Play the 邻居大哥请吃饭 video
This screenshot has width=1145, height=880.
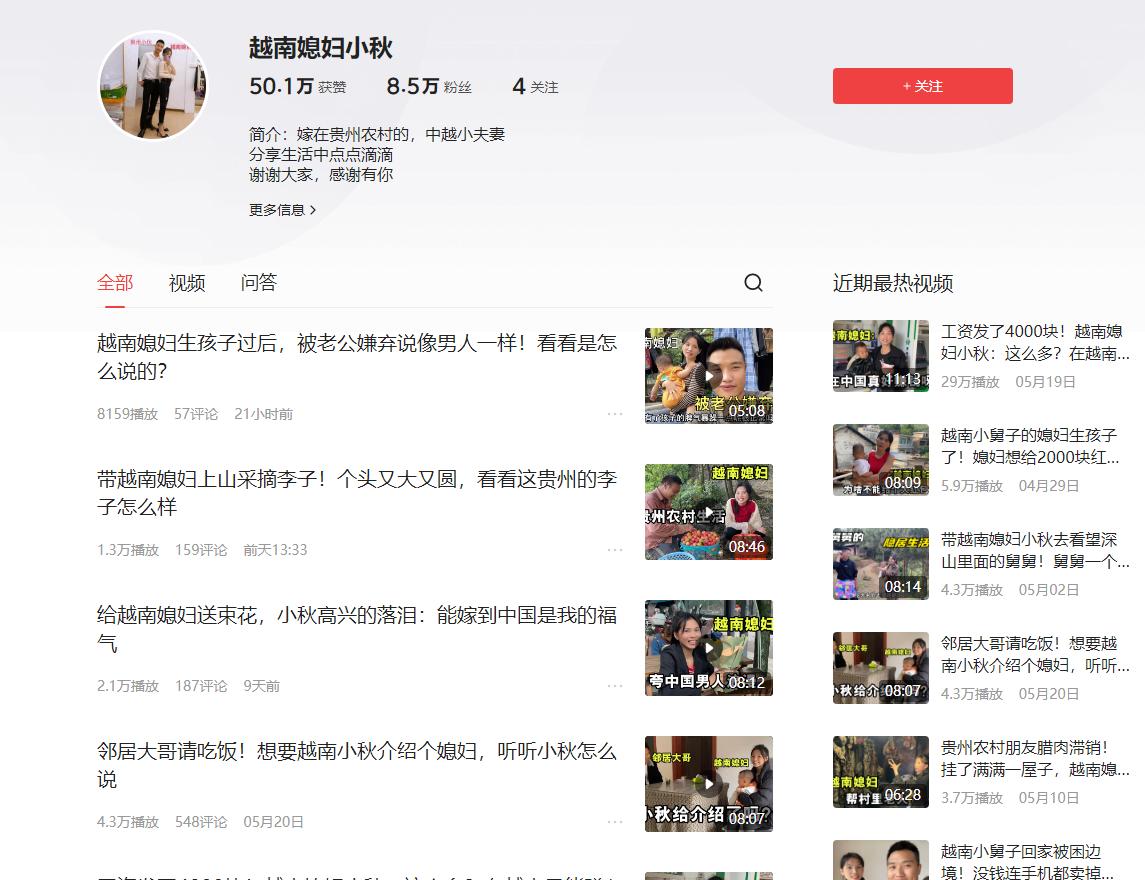pos(708,784)
